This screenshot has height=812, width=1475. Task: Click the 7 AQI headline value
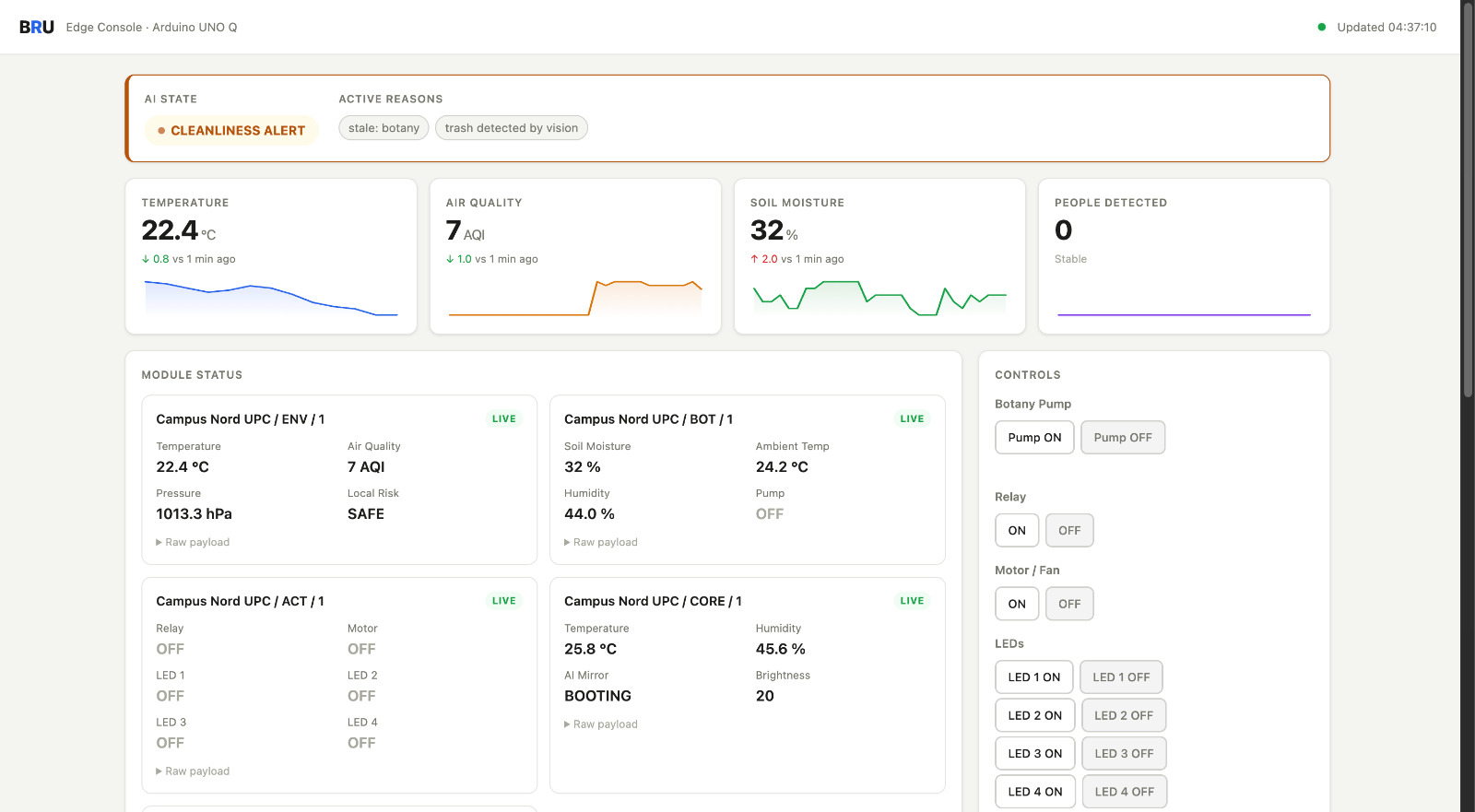click(x=466, y=230)
